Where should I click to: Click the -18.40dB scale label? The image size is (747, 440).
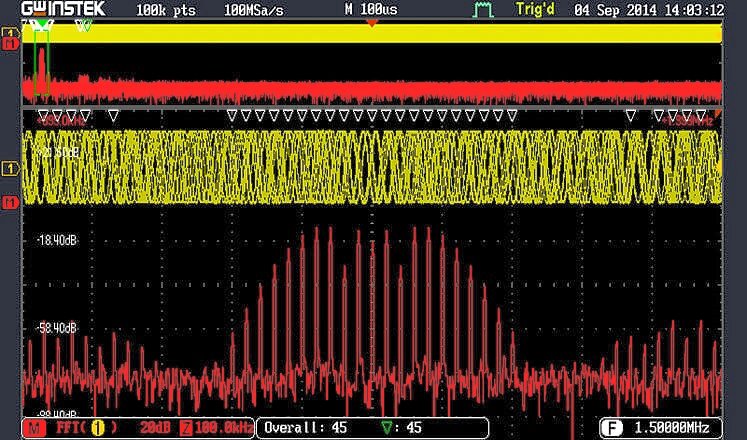57,240
